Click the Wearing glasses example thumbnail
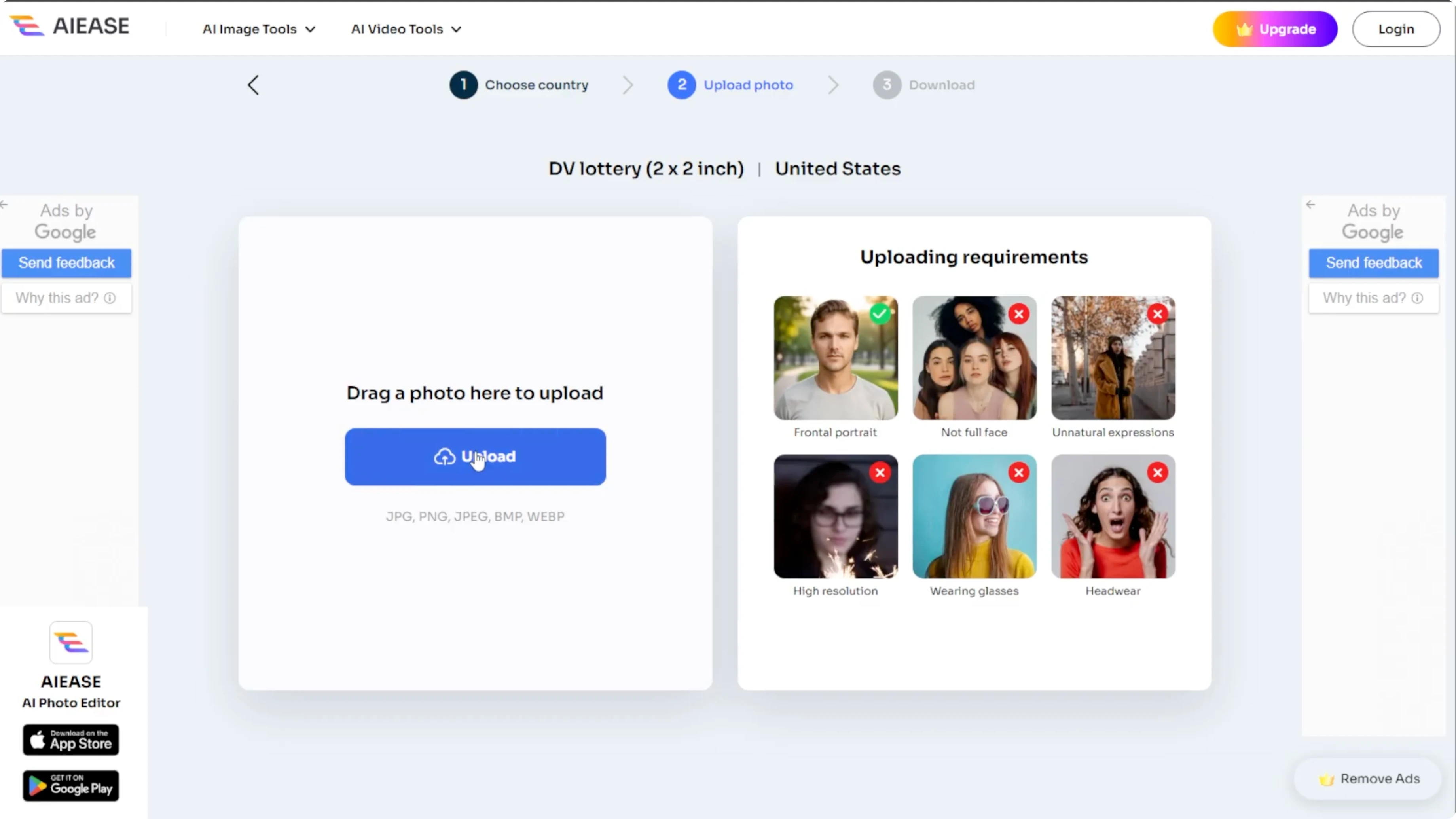Image resolution: width=1456 pixels, height=819 pixels. pos(974,517)
